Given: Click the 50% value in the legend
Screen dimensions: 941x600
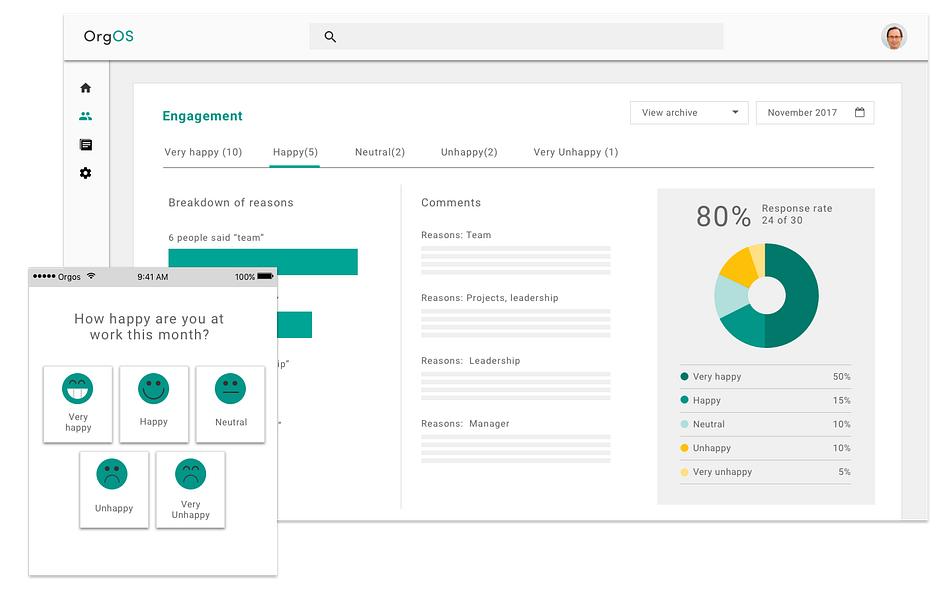Looking at the screenshot, I should 841,377.
